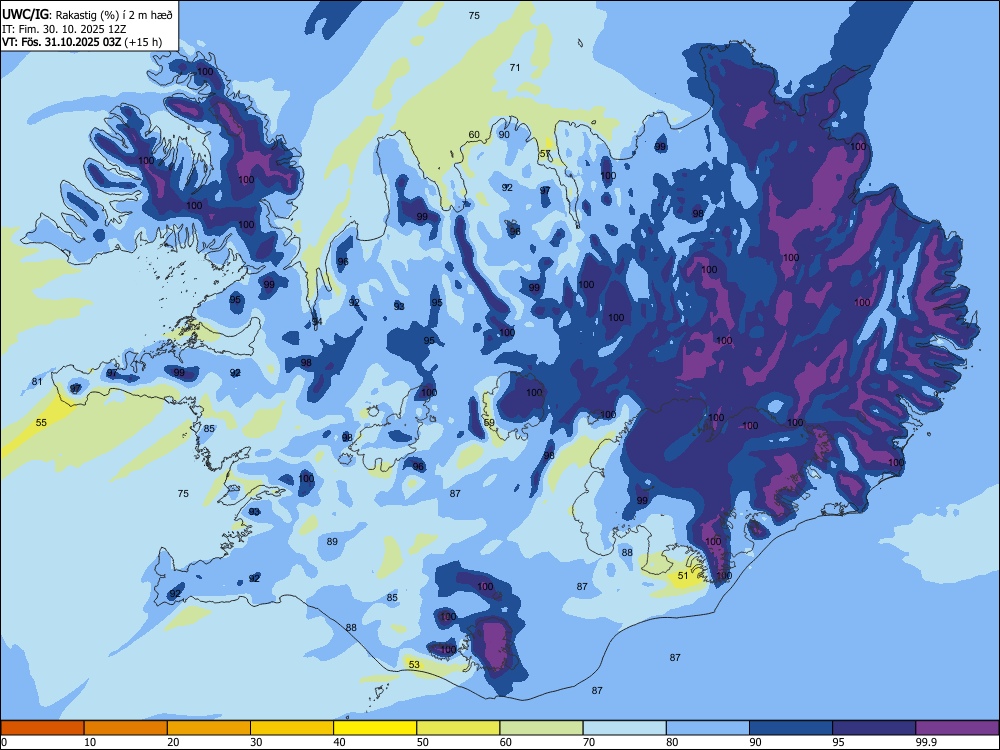Select the dark blue 90–95 legend swatch
Screen dimensions: 1000x750
coord(791,728)
